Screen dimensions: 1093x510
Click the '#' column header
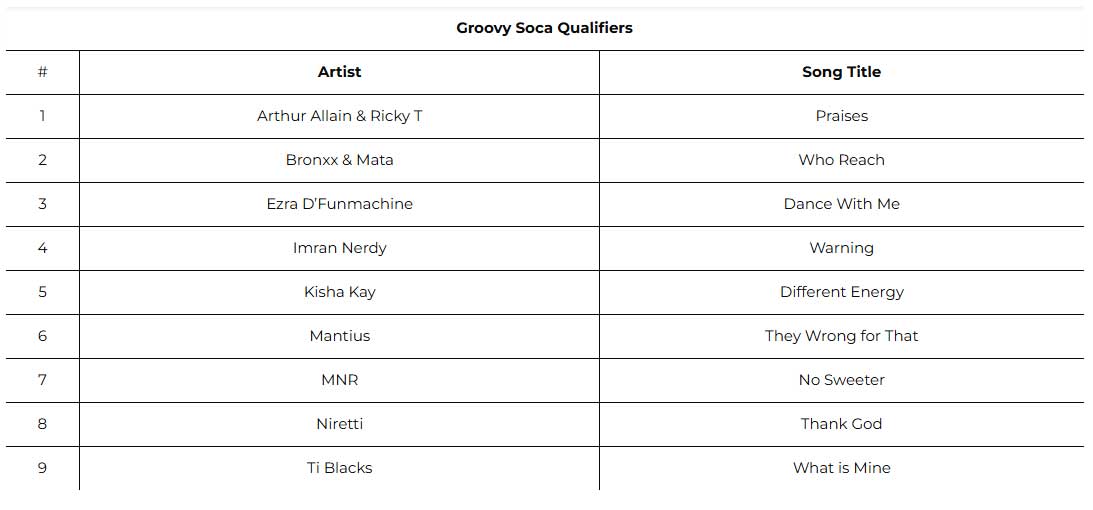(x=42, y=72)
